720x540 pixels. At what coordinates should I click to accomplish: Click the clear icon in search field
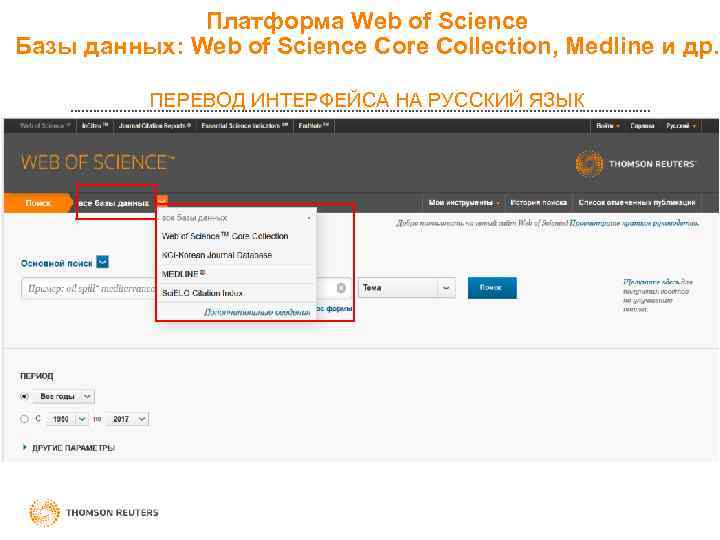tap(341, 288)
